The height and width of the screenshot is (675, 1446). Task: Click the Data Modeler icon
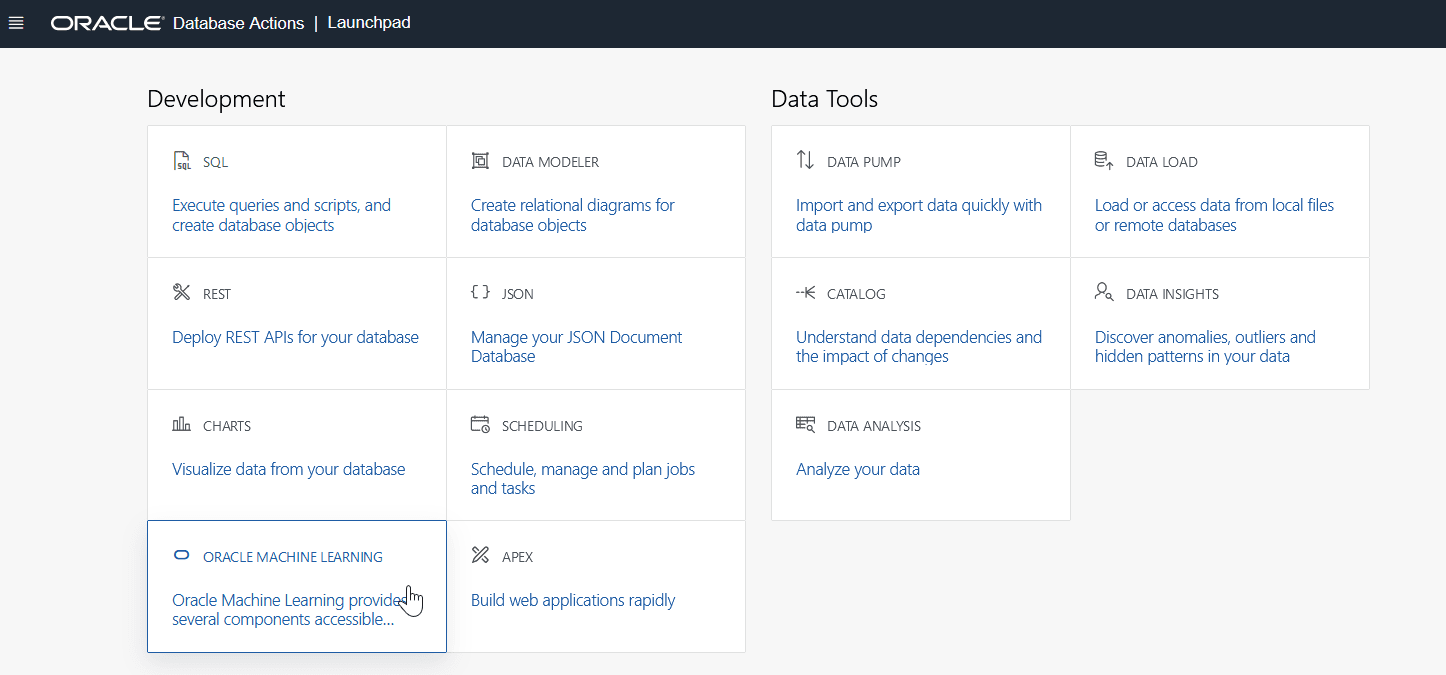point(480,161)
